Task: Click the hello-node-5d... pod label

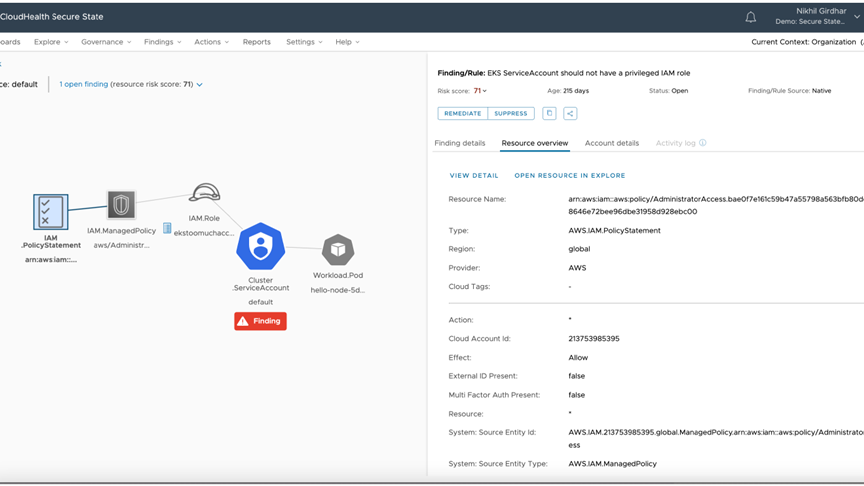Action: 338,290
